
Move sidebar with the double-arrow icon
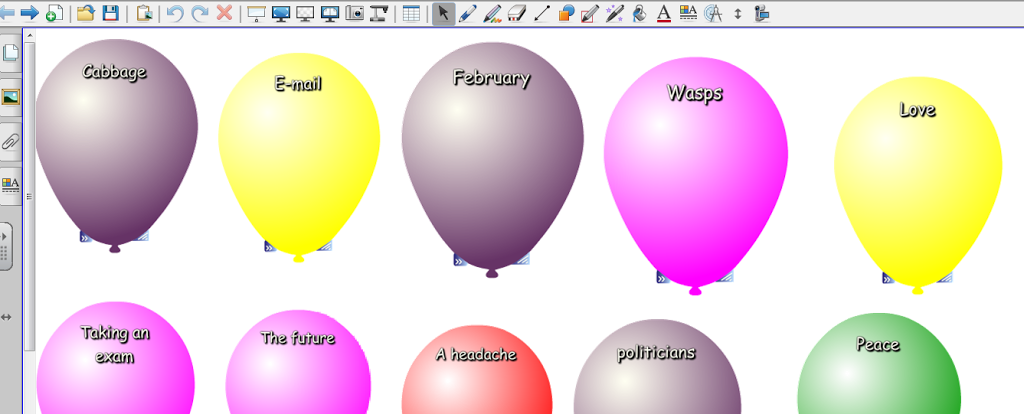coord(6,317)
